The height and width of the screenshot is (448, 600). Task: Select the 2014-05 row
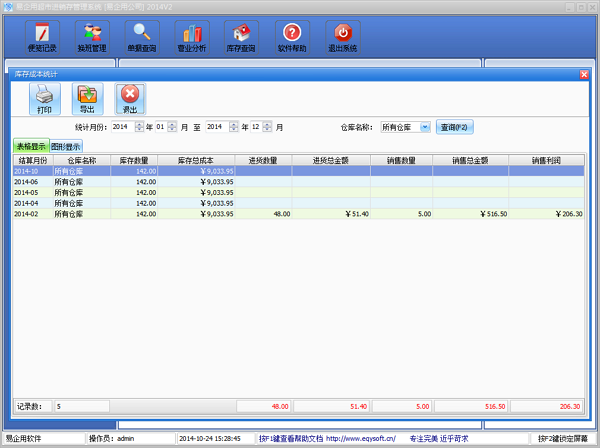point(298,192)
